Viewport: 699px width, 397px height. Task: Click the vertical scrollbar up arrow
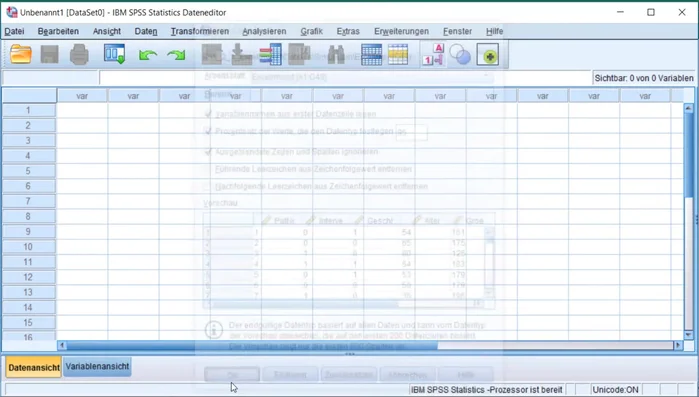(688, 108)
